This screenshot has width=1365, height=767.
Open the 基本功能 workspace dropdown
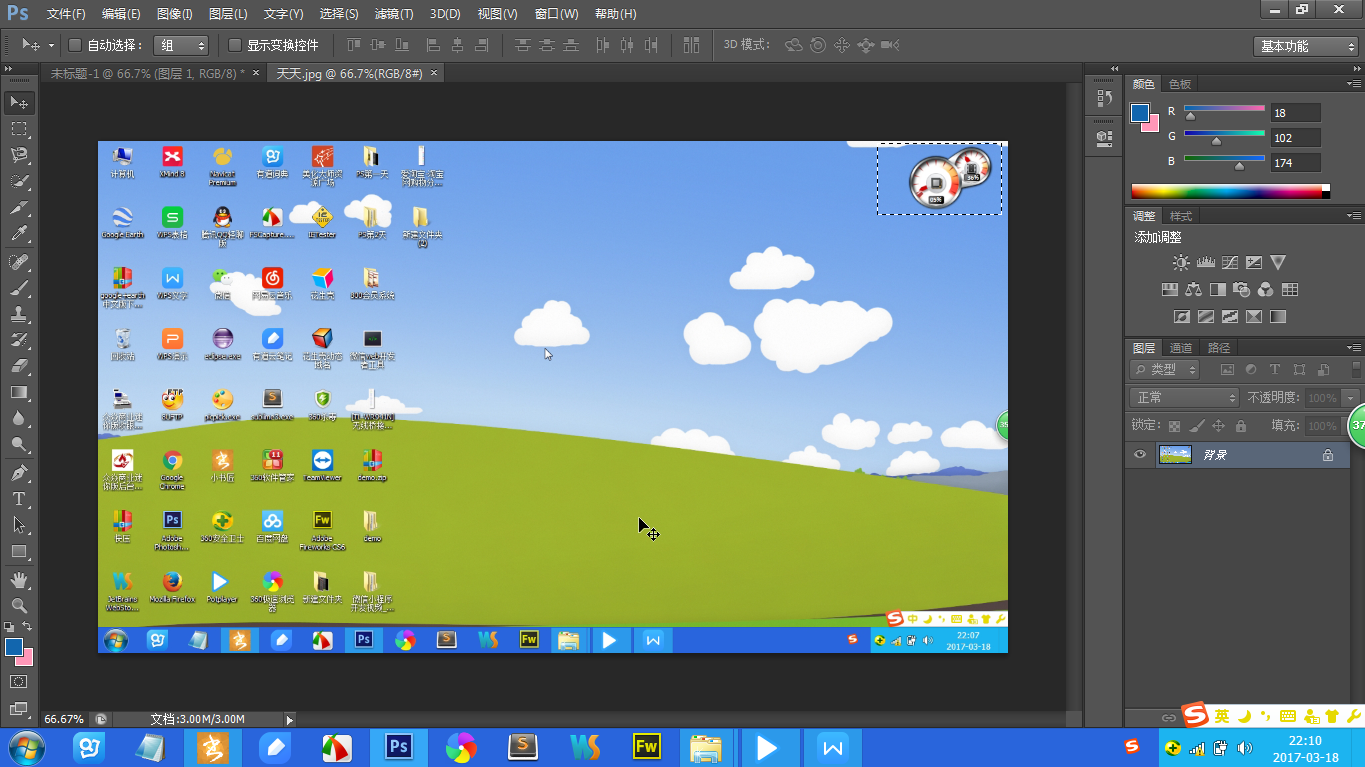click(1305, 46)
